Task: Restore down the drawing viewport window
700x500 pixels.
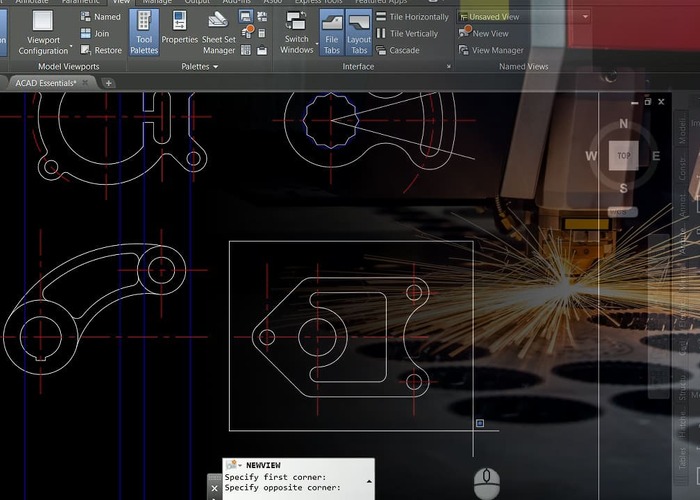Action: [x=648, y=102]
